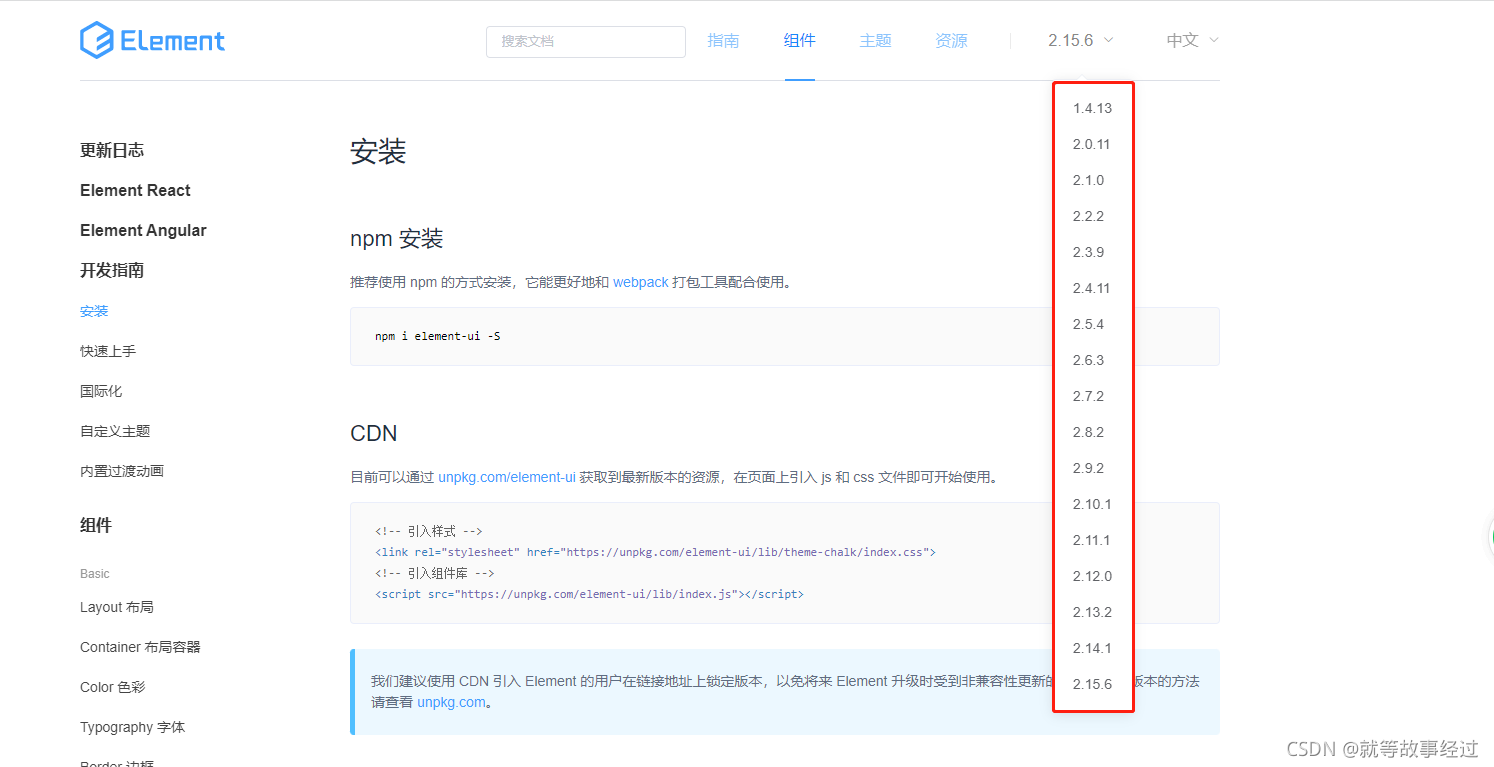
Task: Click the CDN section heading
Action: pos(374,433)
